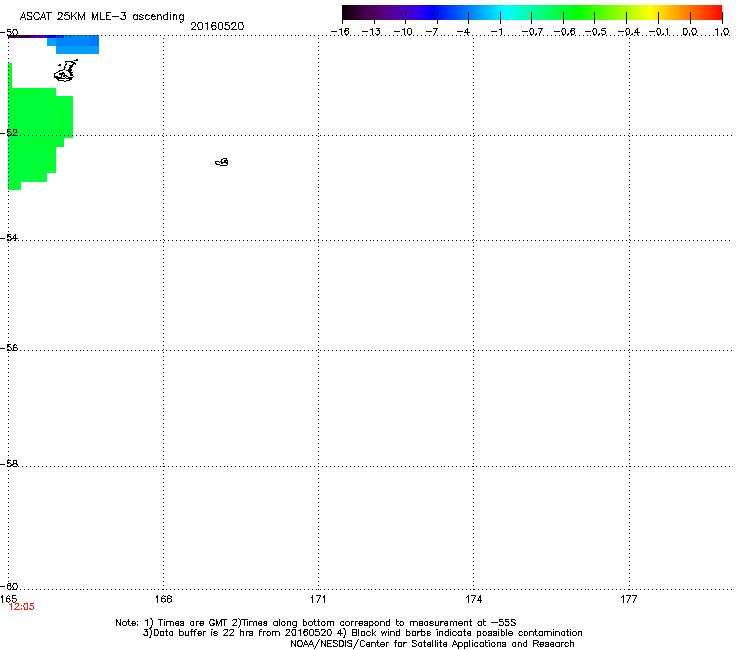
Task: Click the color bar label "-16"
Action: [x=340, y=32]
